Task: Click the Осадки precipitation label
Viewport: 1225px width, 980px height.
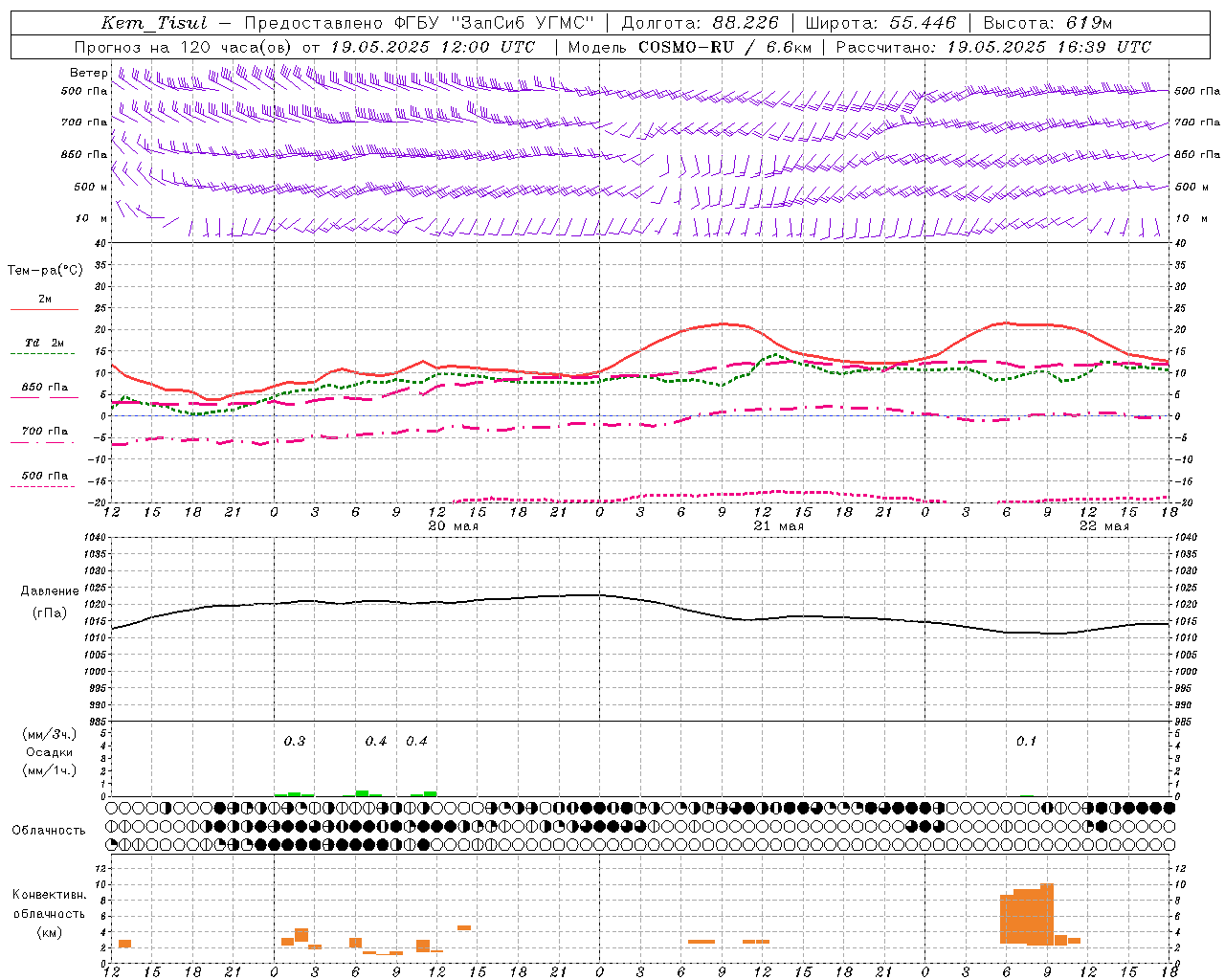Action: coord(50,752)
